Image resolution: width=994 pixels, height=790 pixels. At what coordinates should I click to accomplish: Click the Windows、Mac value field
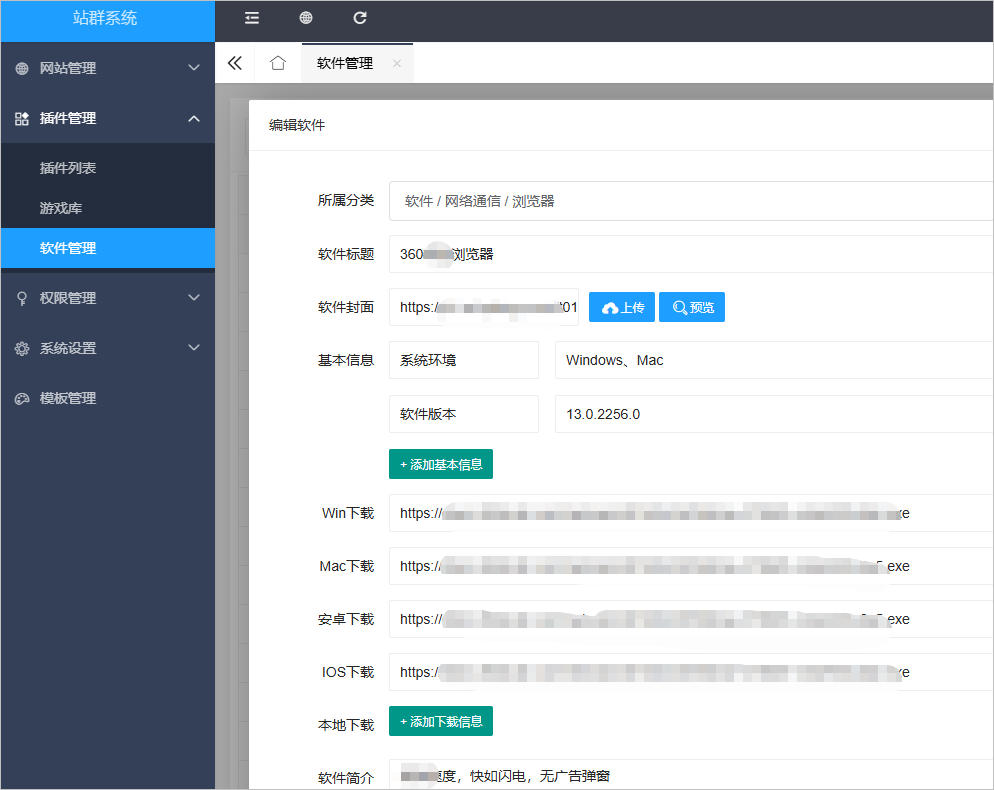pos(774,360)
